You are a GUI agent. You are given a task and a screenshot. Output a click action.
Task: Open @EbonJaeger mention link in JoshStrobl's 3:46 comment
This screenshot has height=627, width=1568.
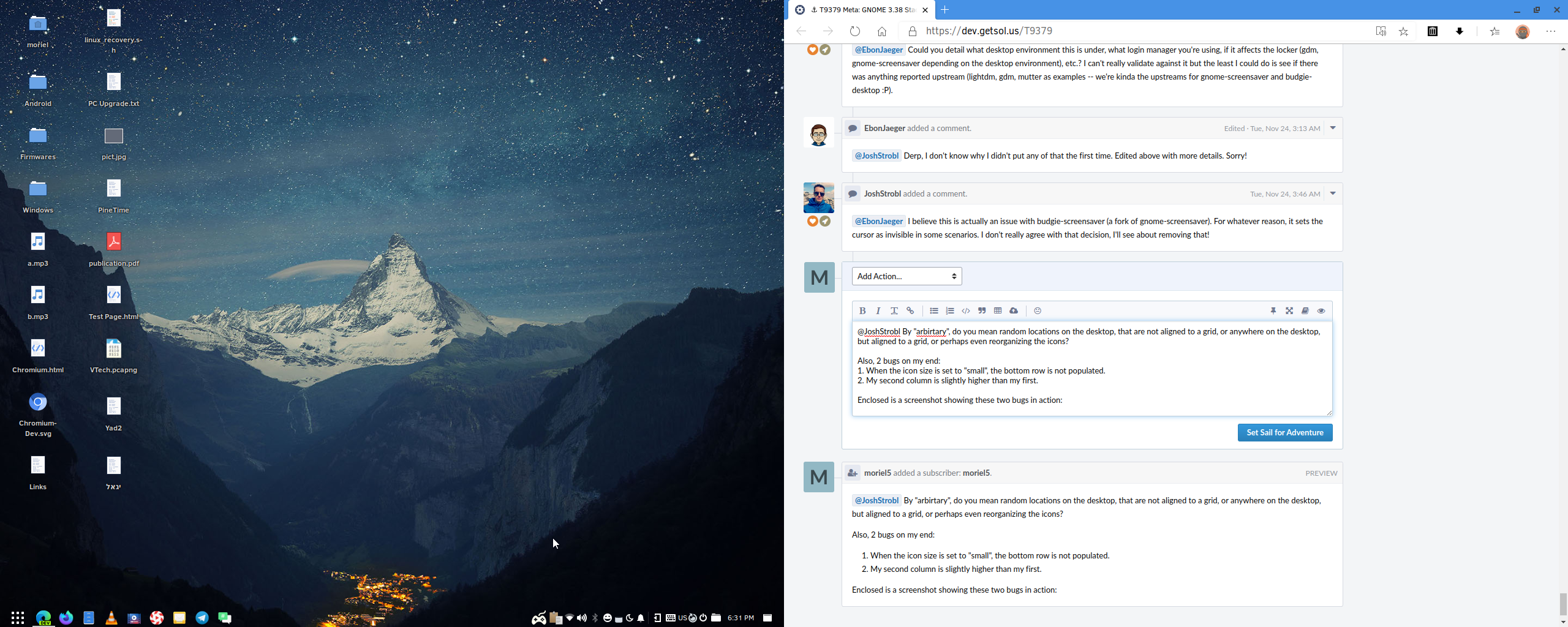(879, 221)
